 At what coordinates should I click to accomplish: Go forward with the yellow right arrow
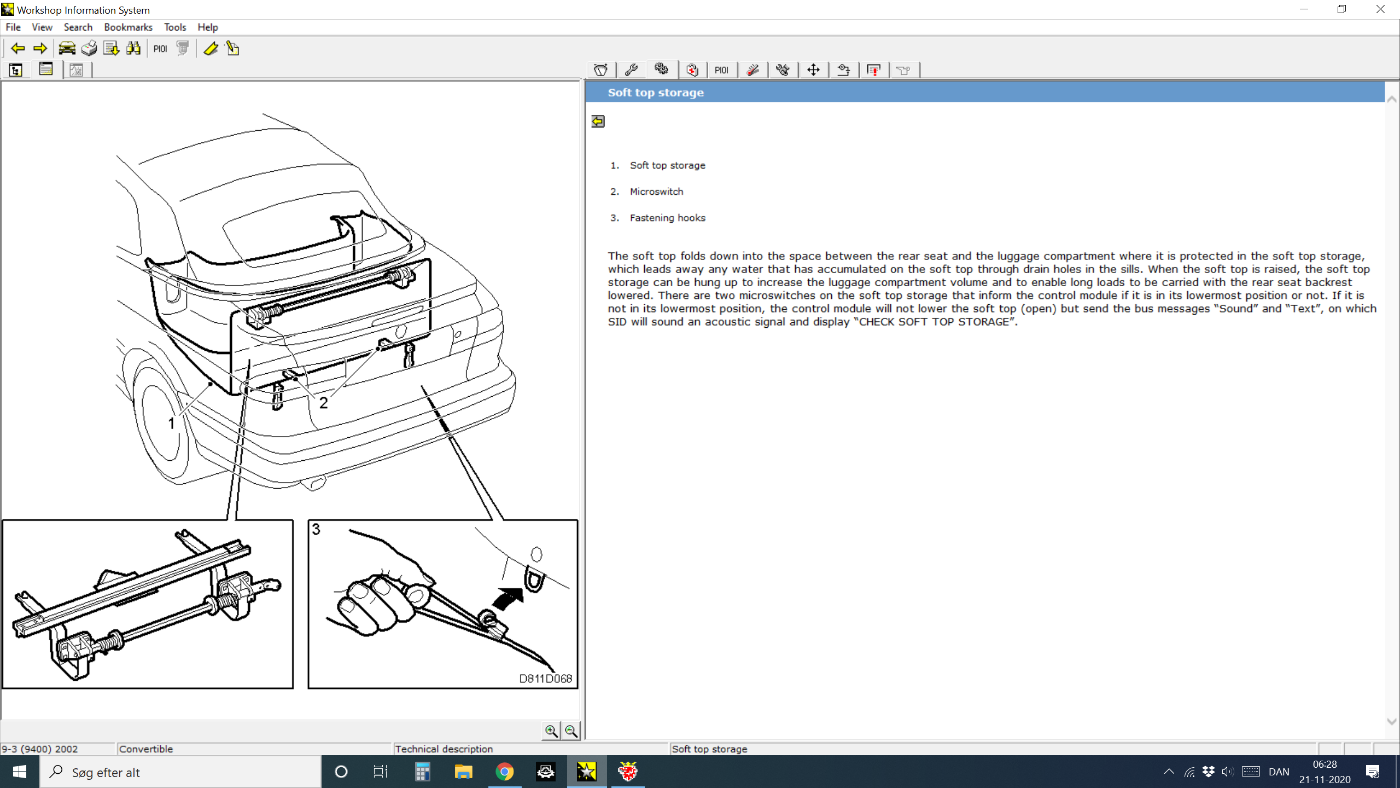(40, 48)
